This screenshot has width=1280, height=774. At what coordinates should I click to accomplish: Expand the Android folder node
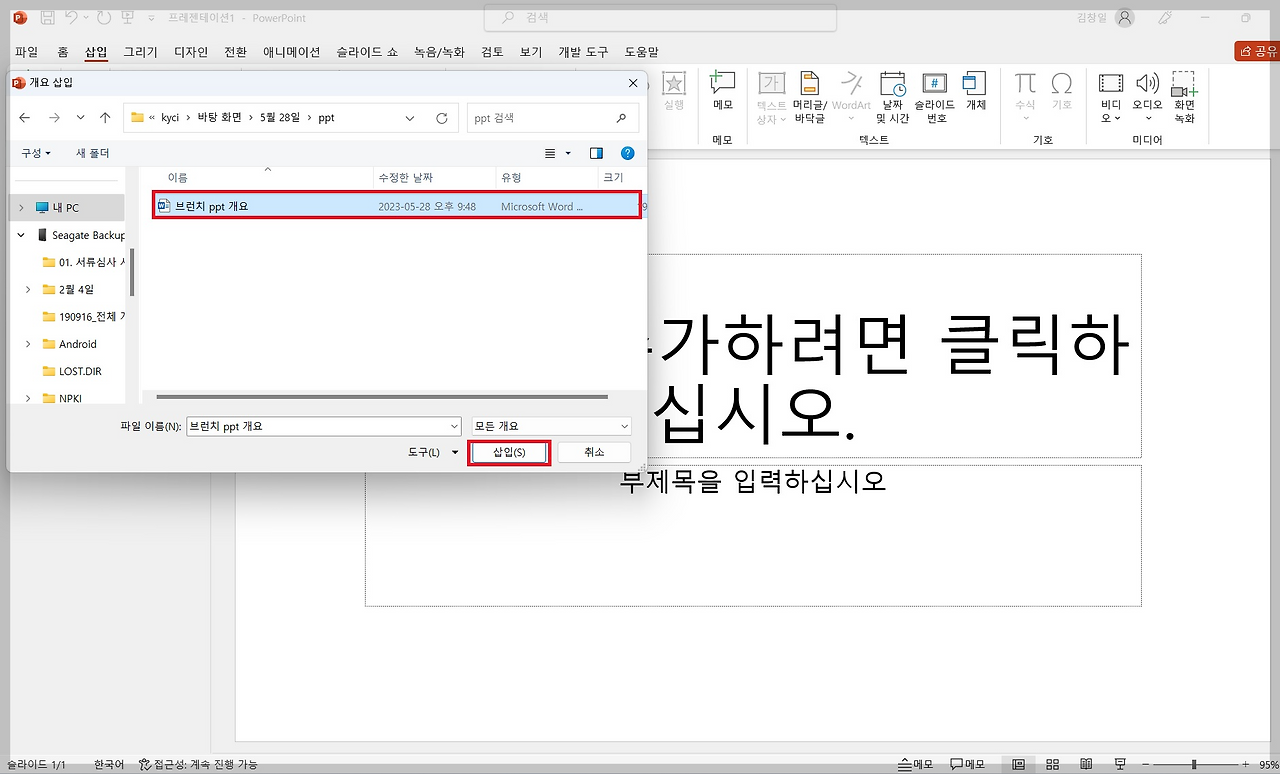[28, 344]
